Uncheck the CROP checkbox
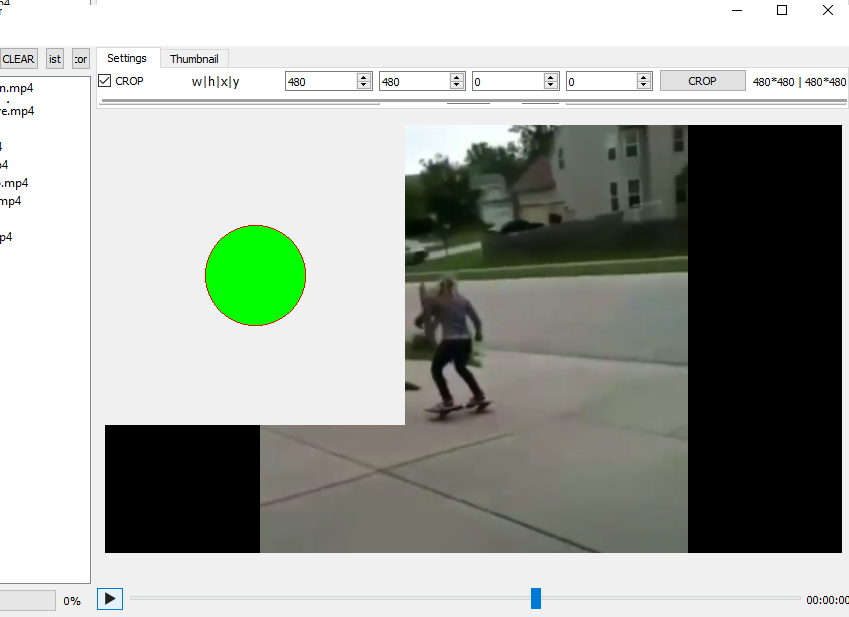849x617 pixels. click(105, 81)
